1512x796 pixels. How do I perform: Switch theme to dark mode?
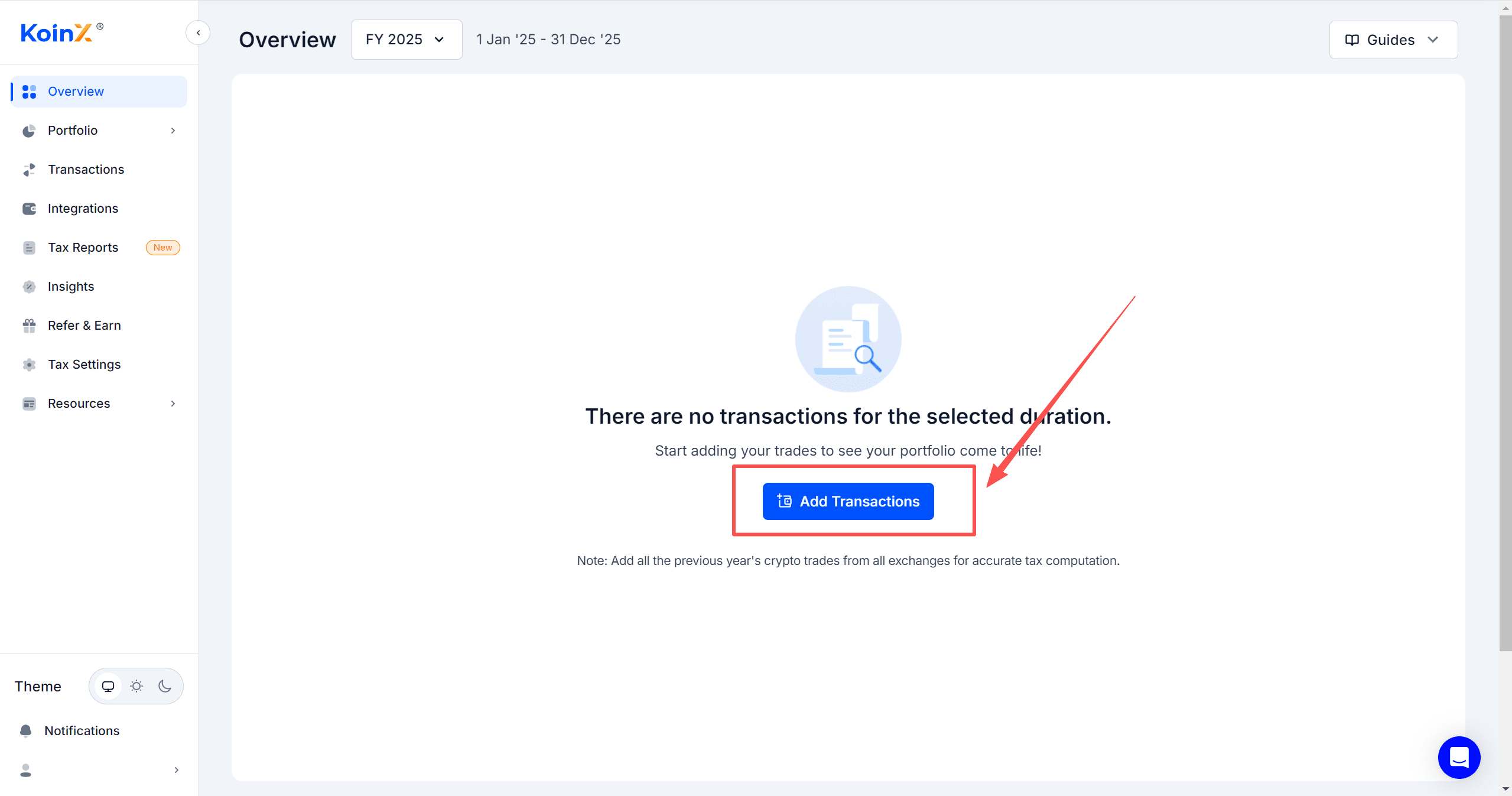point(165,686)
